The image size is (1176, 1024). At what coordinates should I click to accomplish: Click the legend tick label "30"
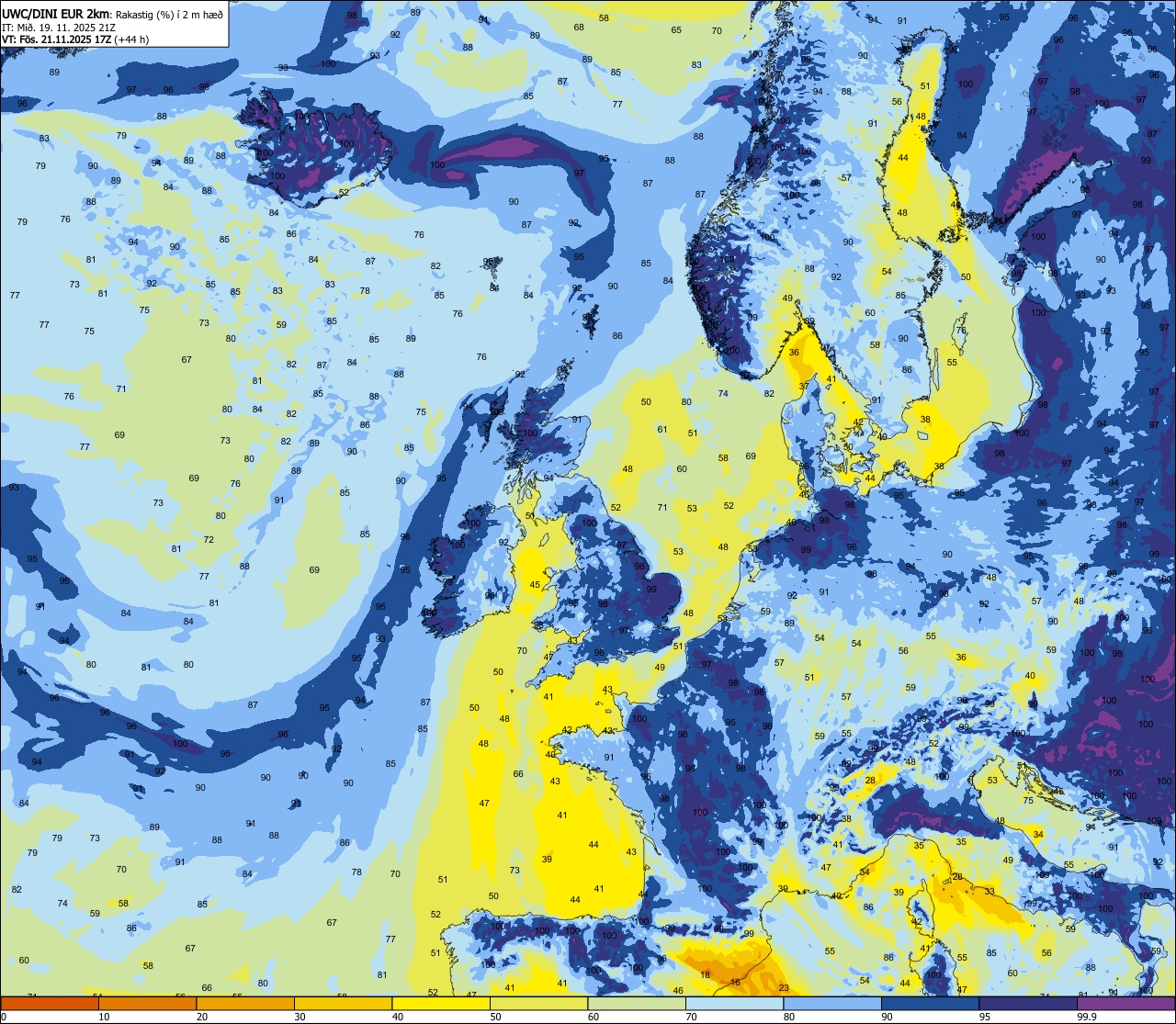[x=300, y=1017]
